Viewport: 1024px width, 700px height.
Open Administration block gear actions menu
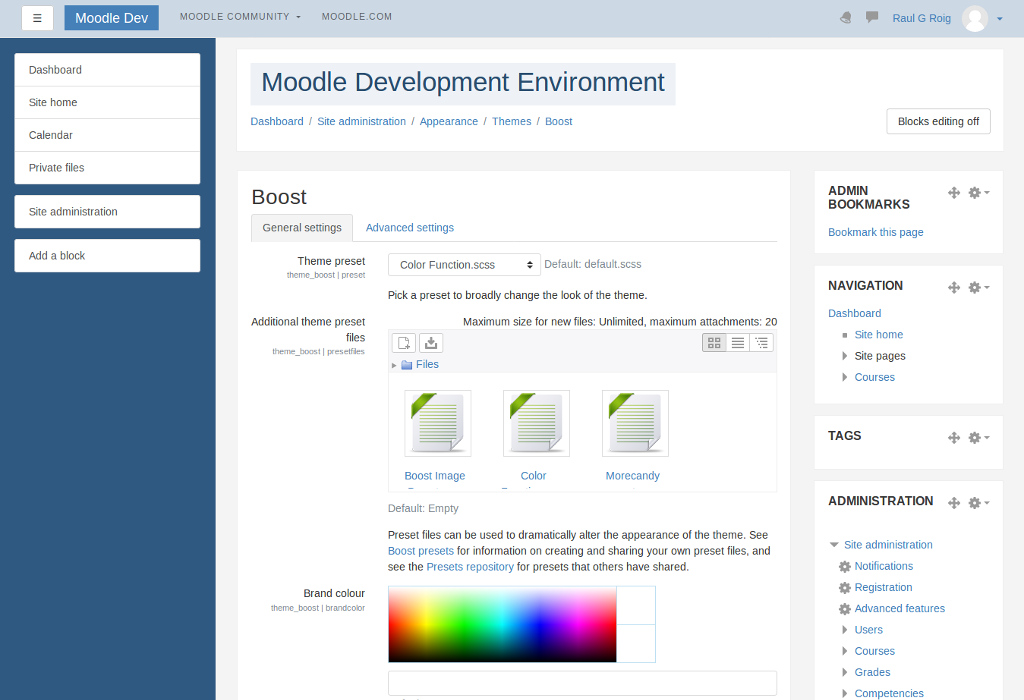tap(978, 503)
